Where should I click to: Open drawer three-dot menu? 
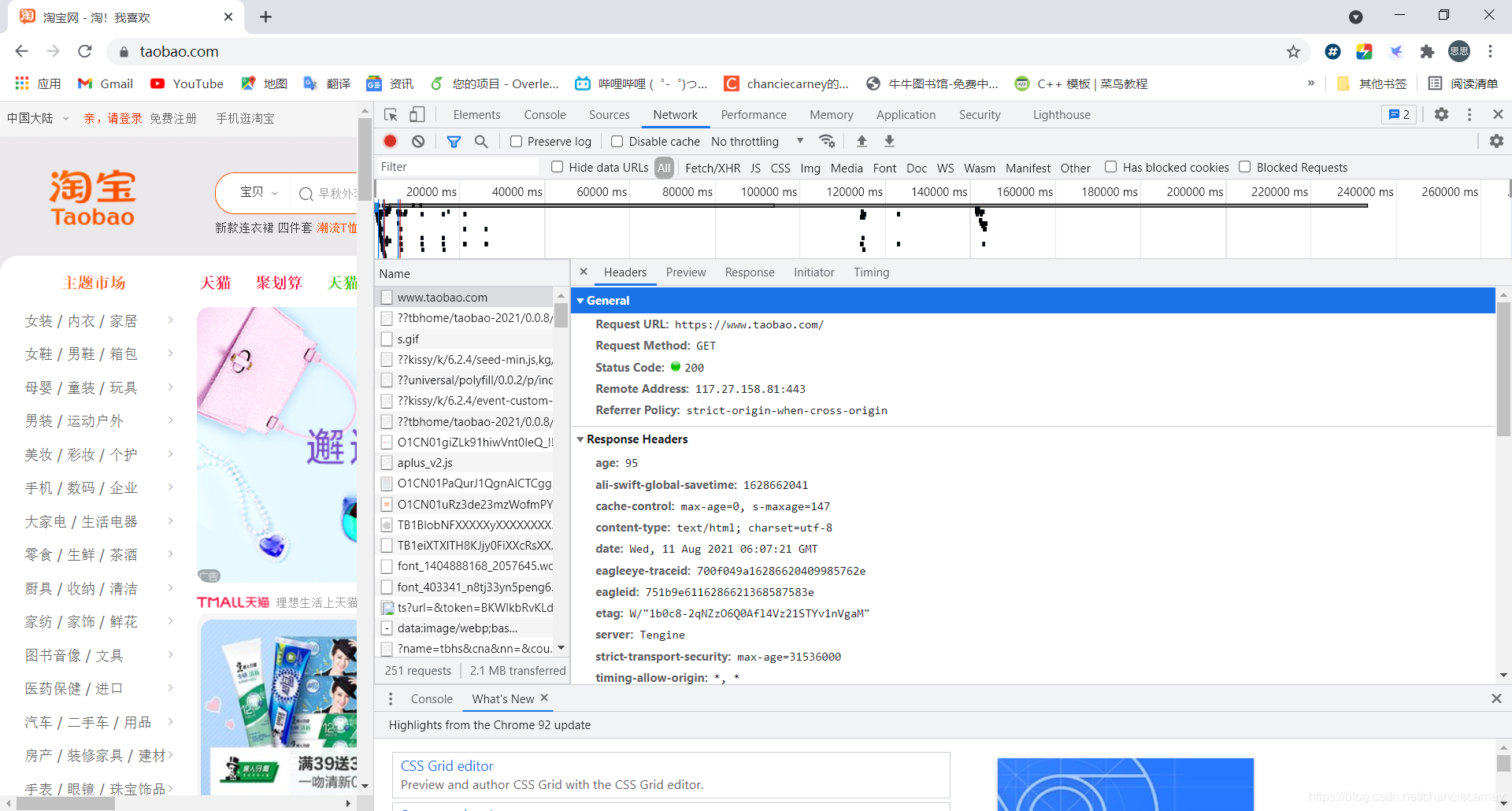[x=391, y=698]
